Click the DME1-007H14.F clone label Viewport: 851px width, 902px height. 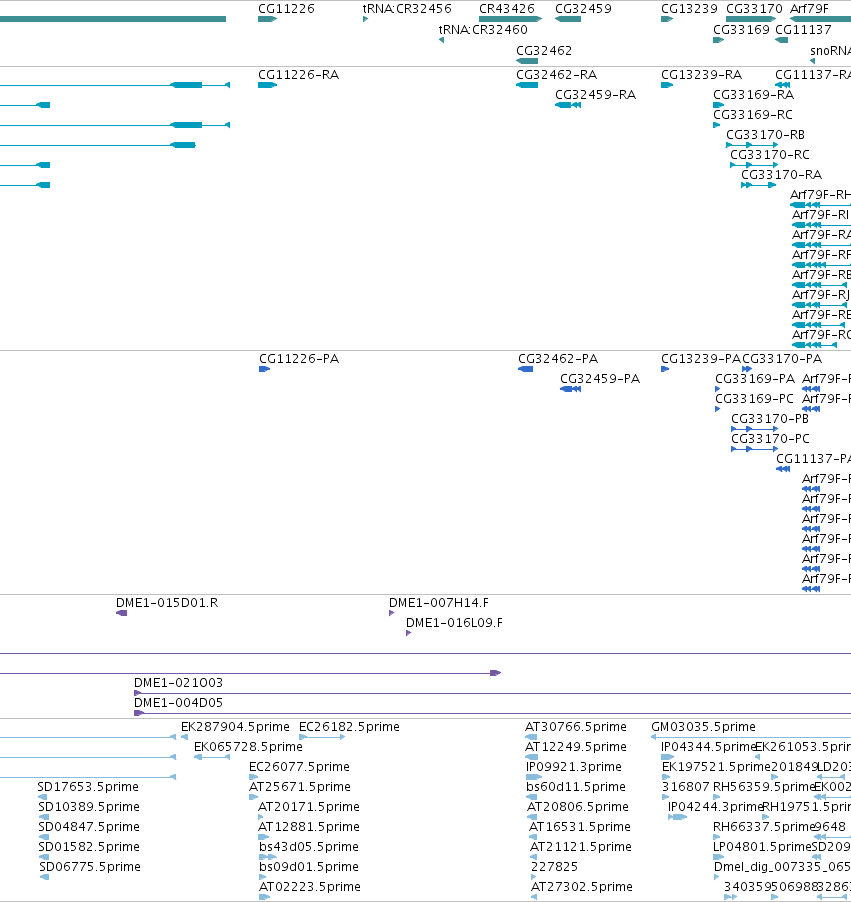(438, 603)
